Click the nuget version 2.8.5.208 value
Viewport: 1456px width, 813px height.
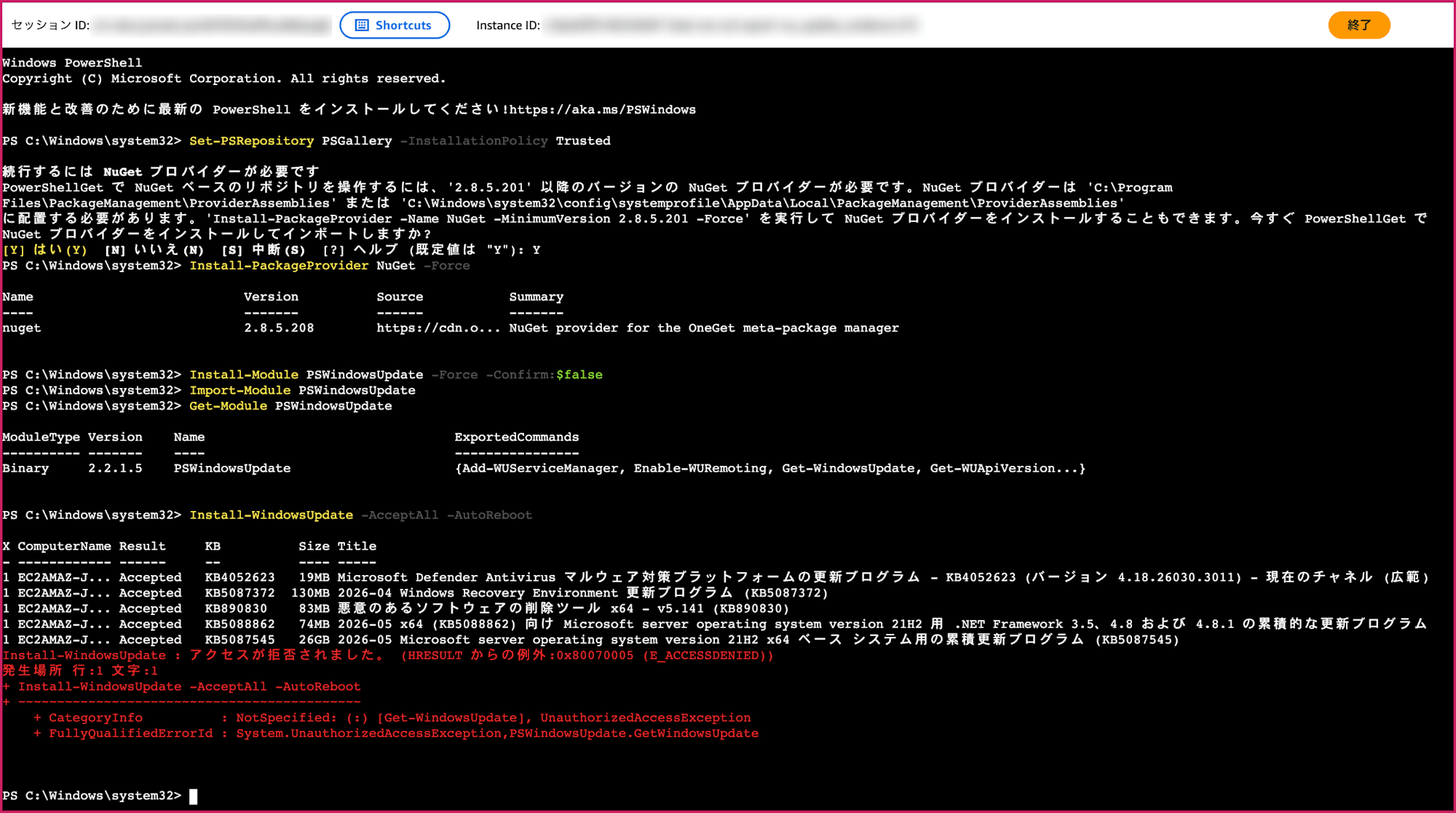[x=279, y=328]
